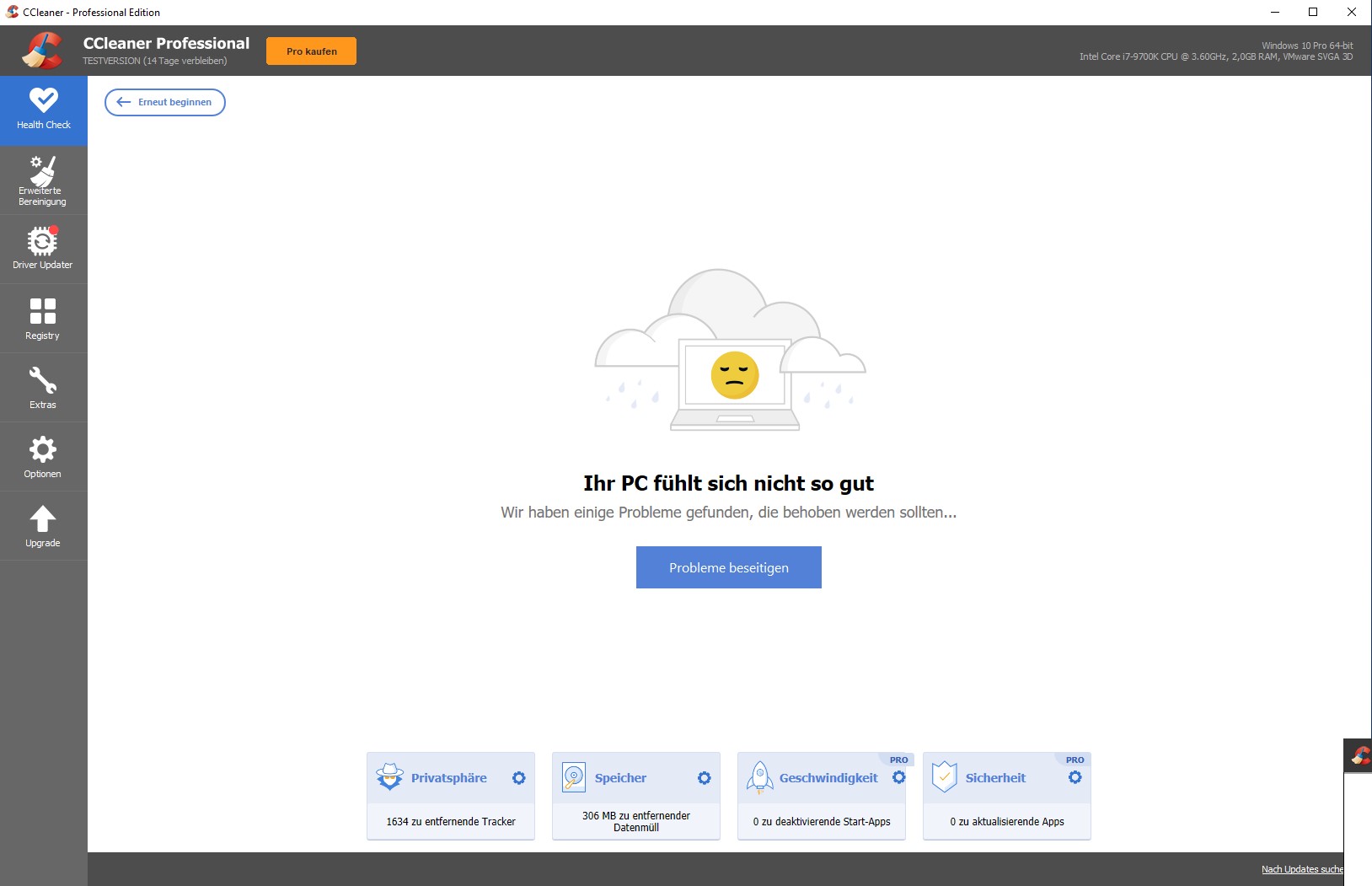Screen dimensions: 1372x886
Task: Open Optionen settings in the sidebar
Action: pos(43,457)
